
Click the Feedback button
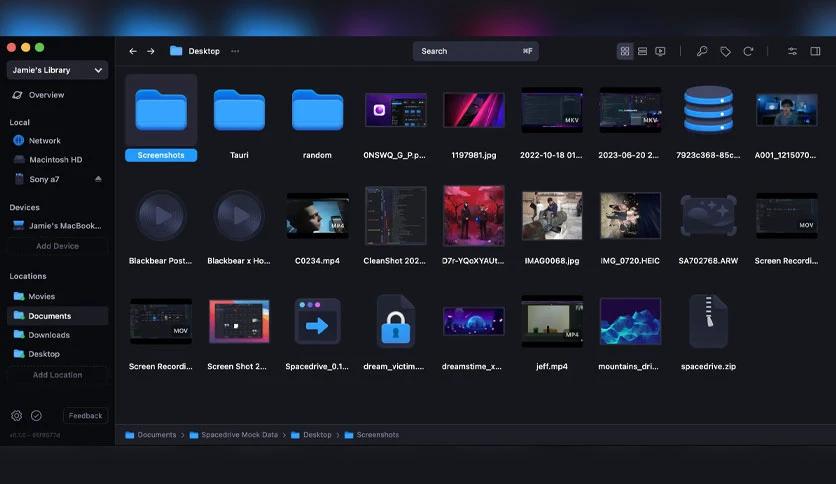point(85,415)
